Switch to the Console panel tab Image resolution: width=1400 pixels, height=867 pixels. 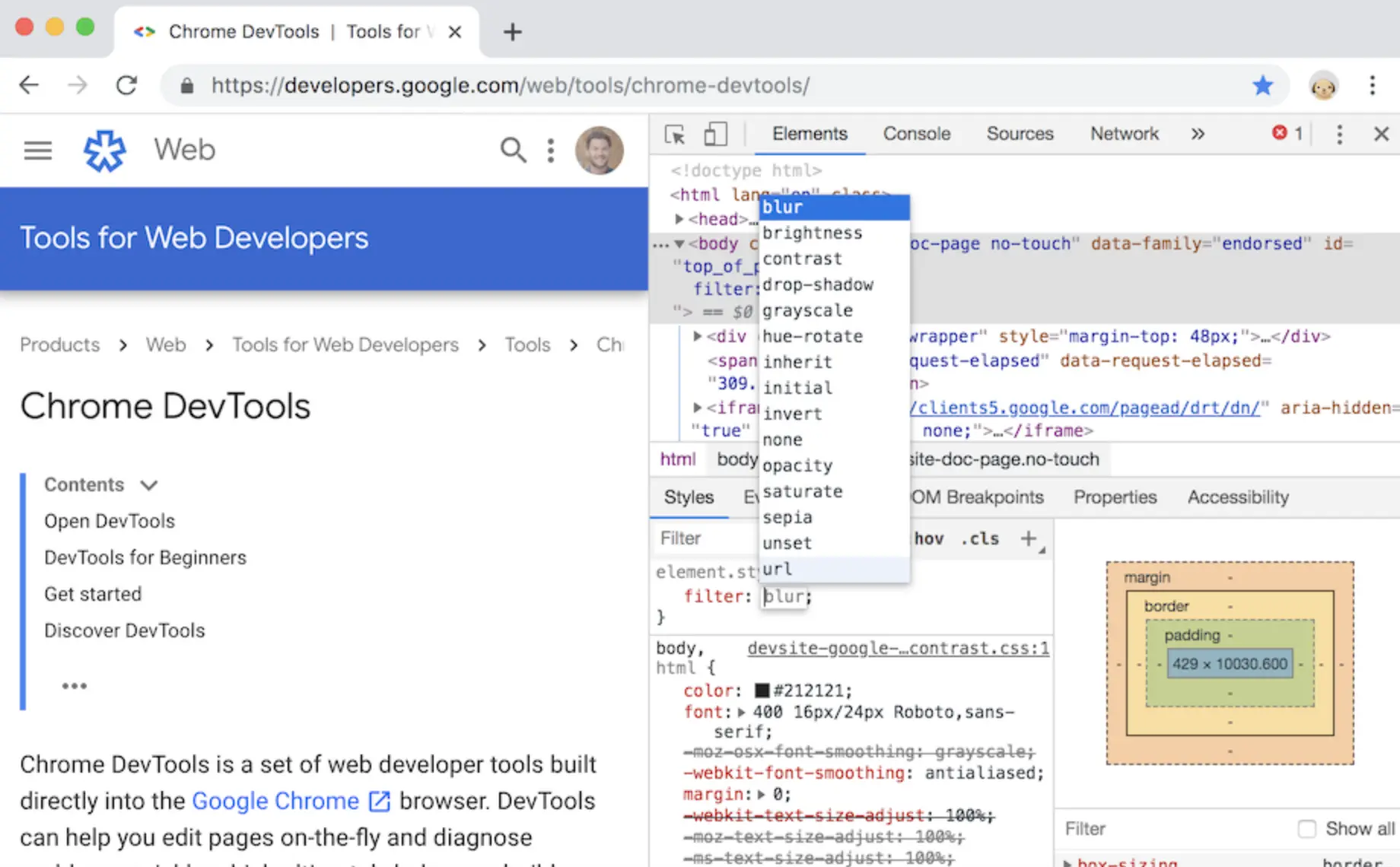pos(917,134)
